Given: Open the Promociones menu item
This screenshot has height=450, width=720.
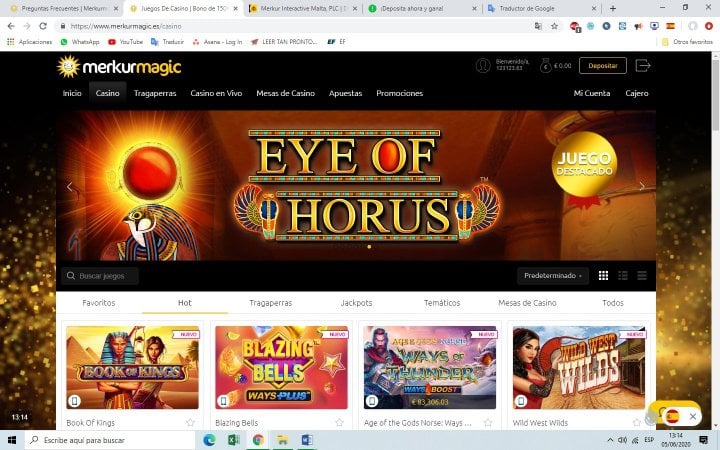Looking at the screenshot, I should (x=399, y=93).
